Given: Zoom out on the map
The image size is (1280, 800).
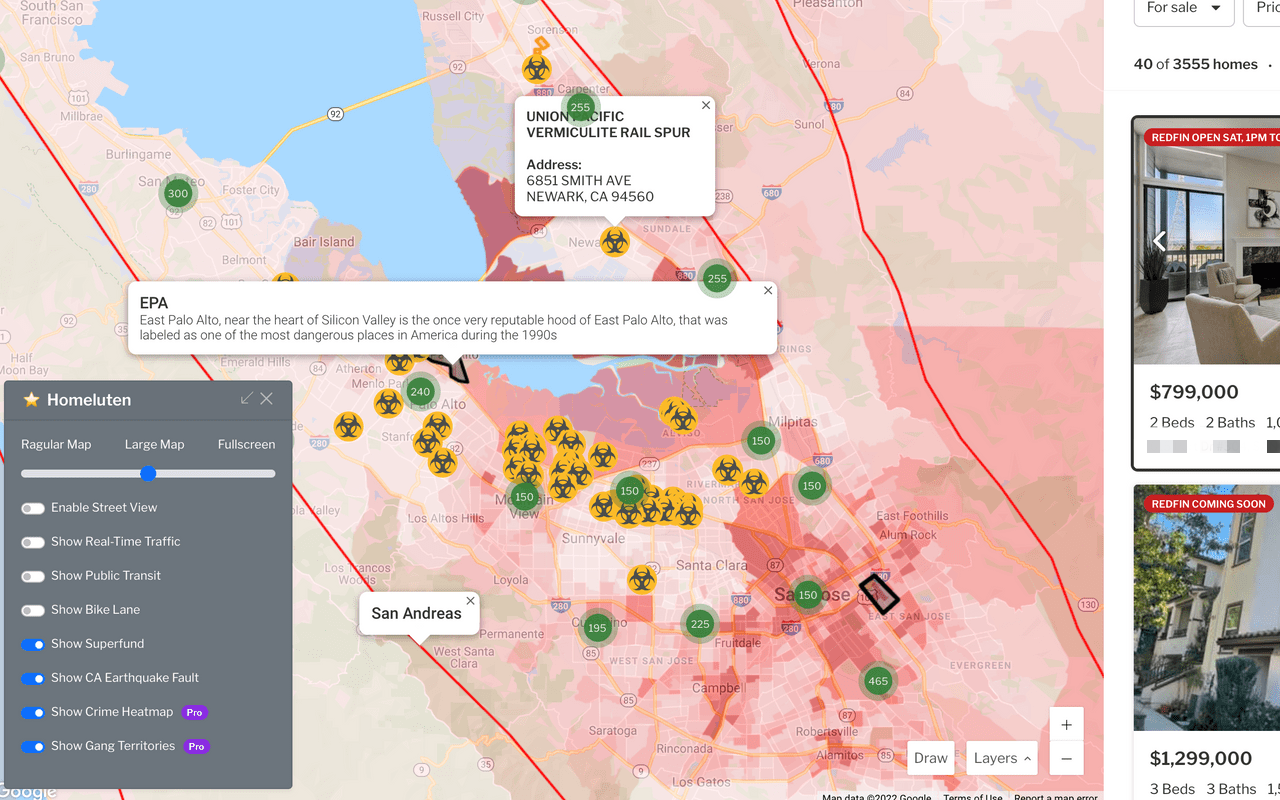Looking at the screenshot, I should (1067, 759).
